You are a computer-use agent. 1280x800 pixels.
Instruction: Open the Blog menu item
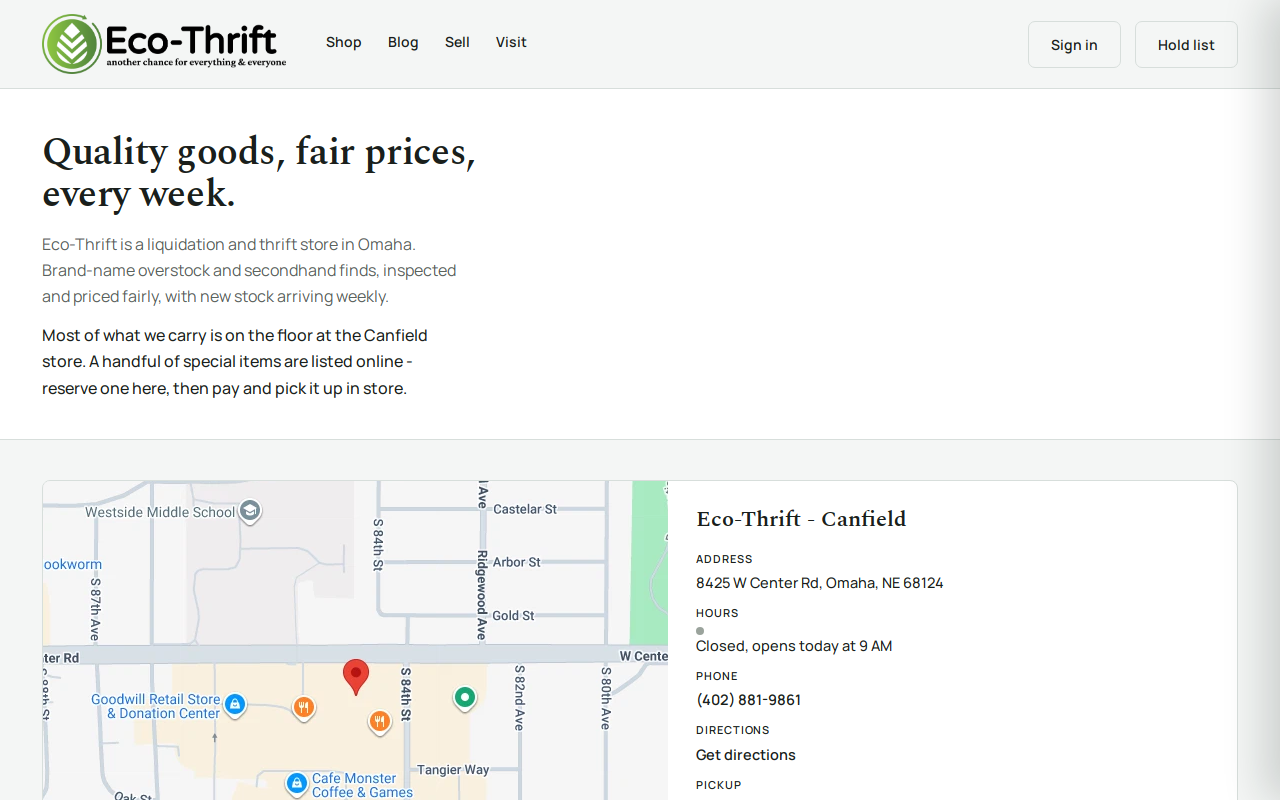tap(403, 42)
